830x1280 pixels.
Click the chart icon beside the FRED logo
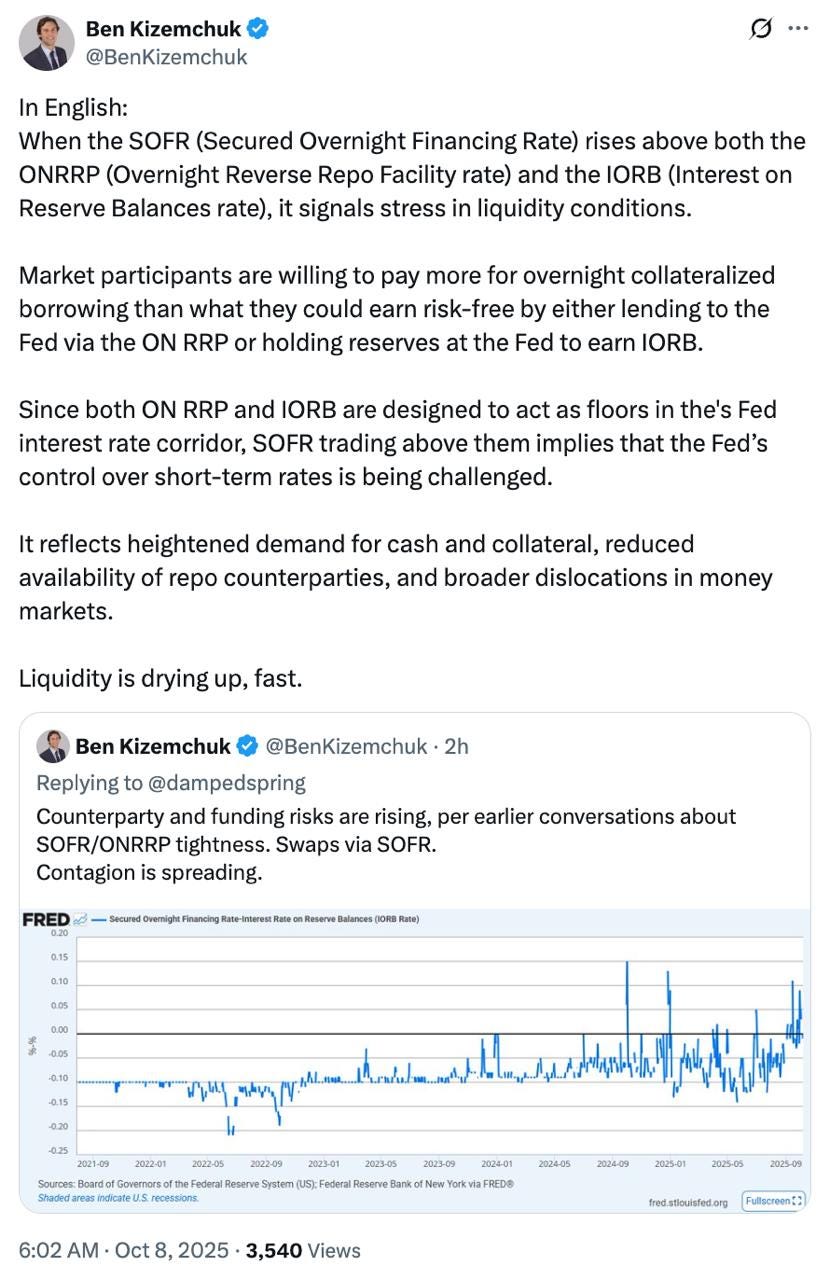click(80, 919)
